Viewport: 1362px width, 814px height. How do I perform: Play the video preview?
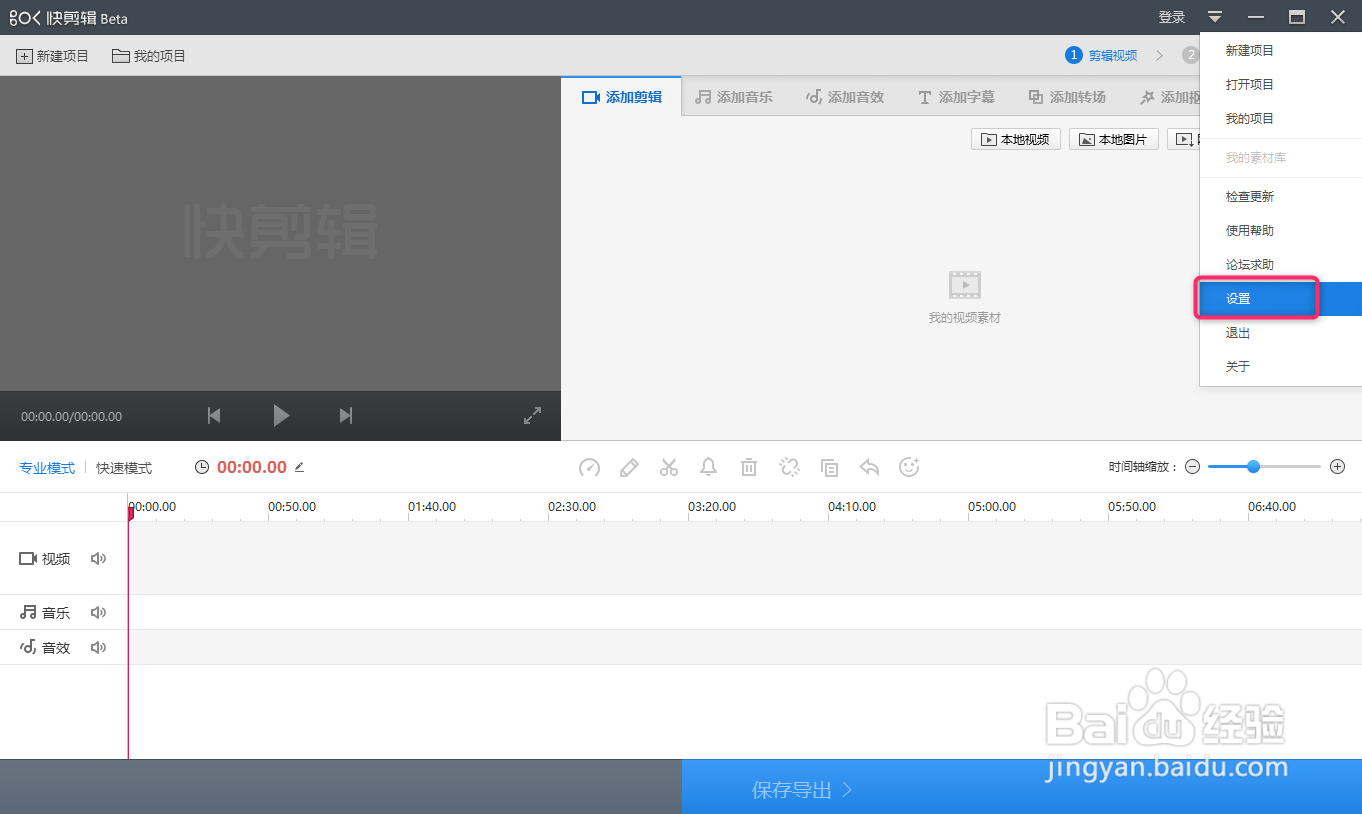click(x=281, y=415)
